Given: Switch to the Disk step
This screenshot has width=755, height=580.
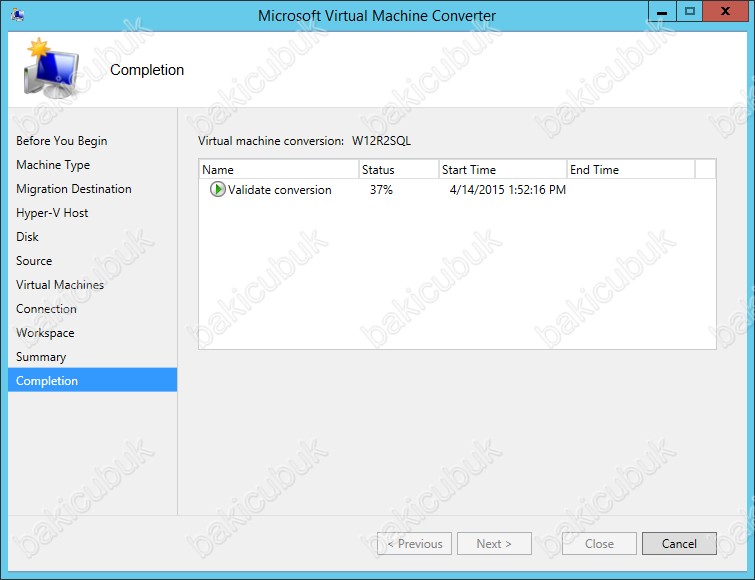Looking at the screenshot, I should pos(27,237).
